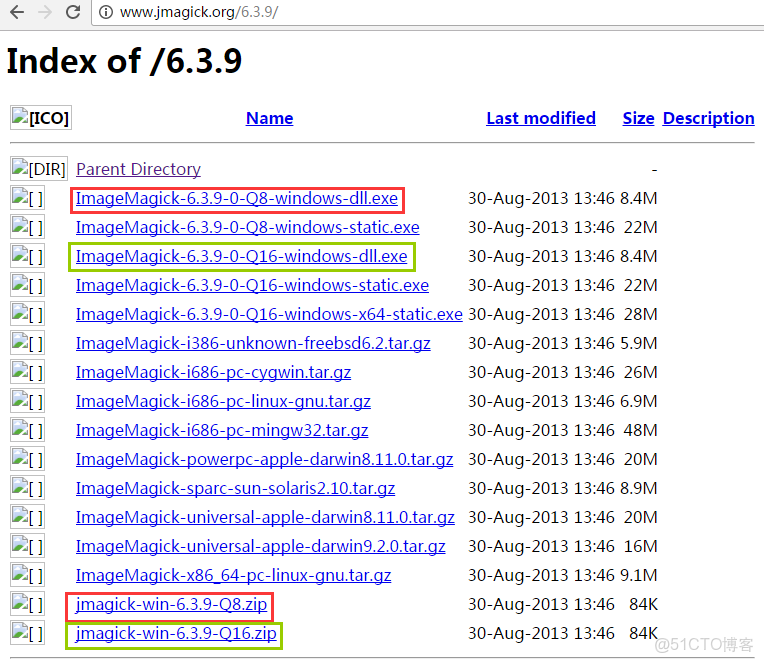The height and width of the screenshot is (663, 764).
Task: Click the DIR icon beside Parent Directory
Action: (39, 169)
